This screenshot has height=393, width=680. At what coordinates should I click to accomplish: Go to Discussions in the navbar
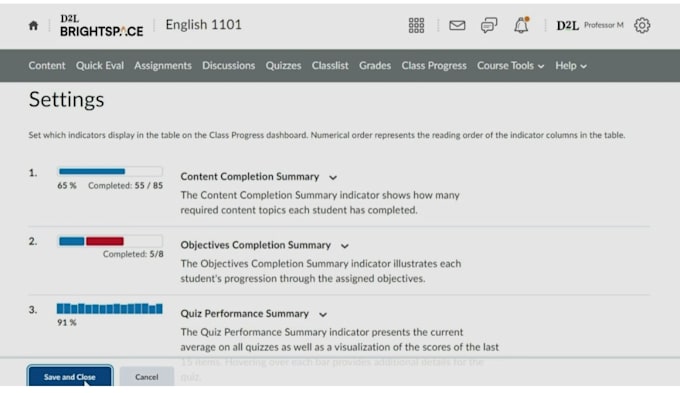pos(229,66)
